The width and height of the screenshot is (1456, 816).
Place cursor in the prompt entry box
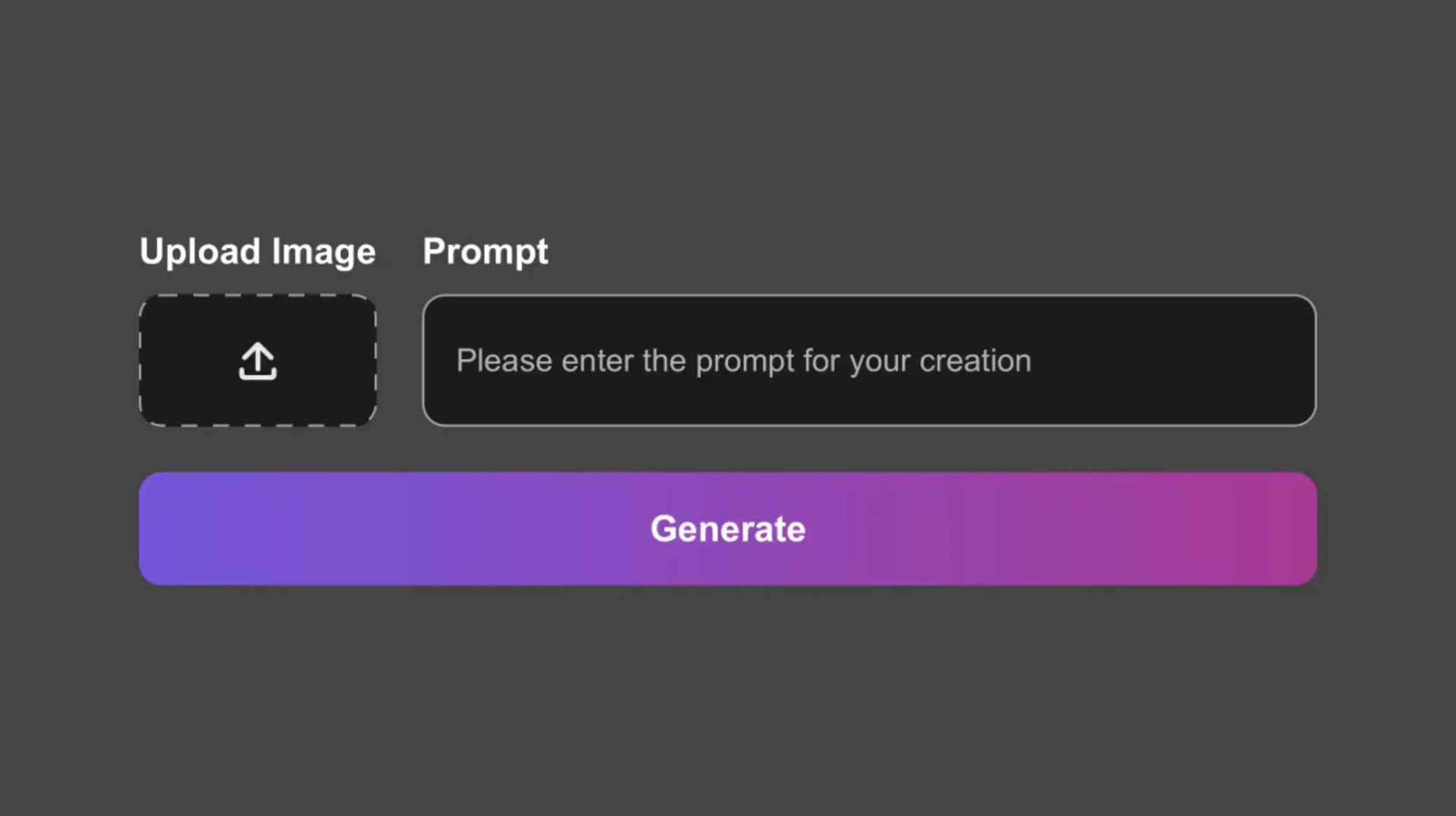coord(869,361)
